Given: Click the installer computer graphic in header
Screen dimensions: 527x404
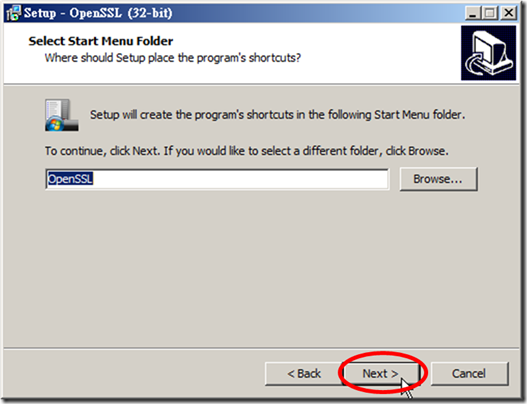Looking at the screenshot, I should coord(488,53).
